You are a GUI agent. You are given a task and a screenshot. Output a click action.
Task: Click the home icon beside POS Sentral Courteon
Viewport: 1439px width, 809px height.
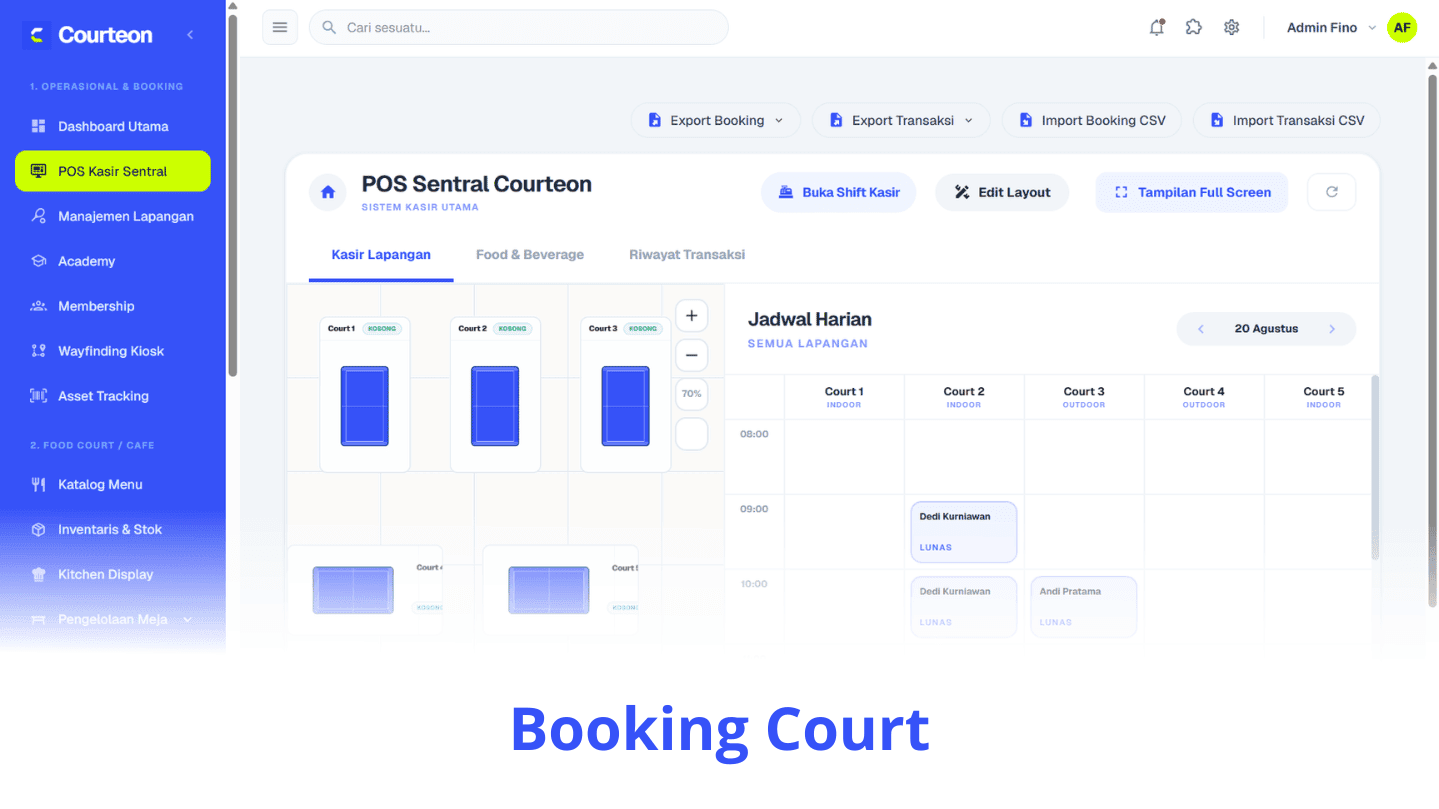tap(327, 192)
